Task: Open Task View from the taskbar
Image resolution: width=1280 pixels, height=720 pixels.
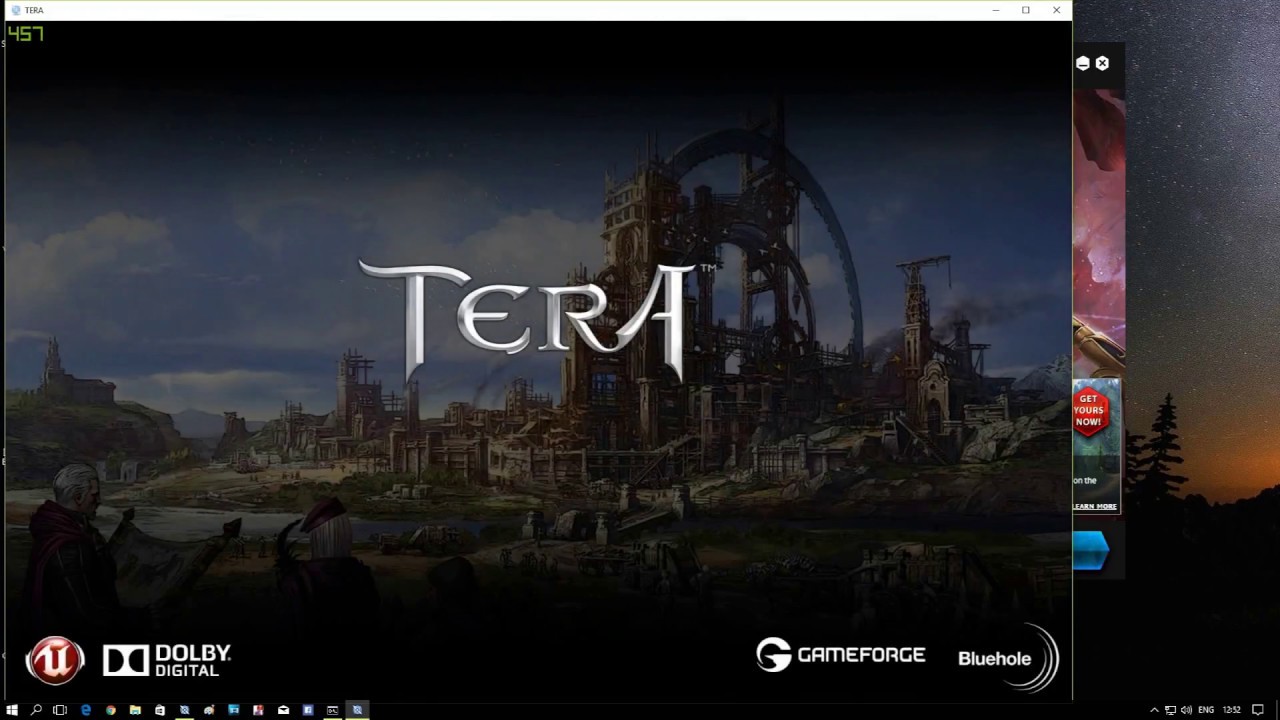Action: [x=60, y=710]
